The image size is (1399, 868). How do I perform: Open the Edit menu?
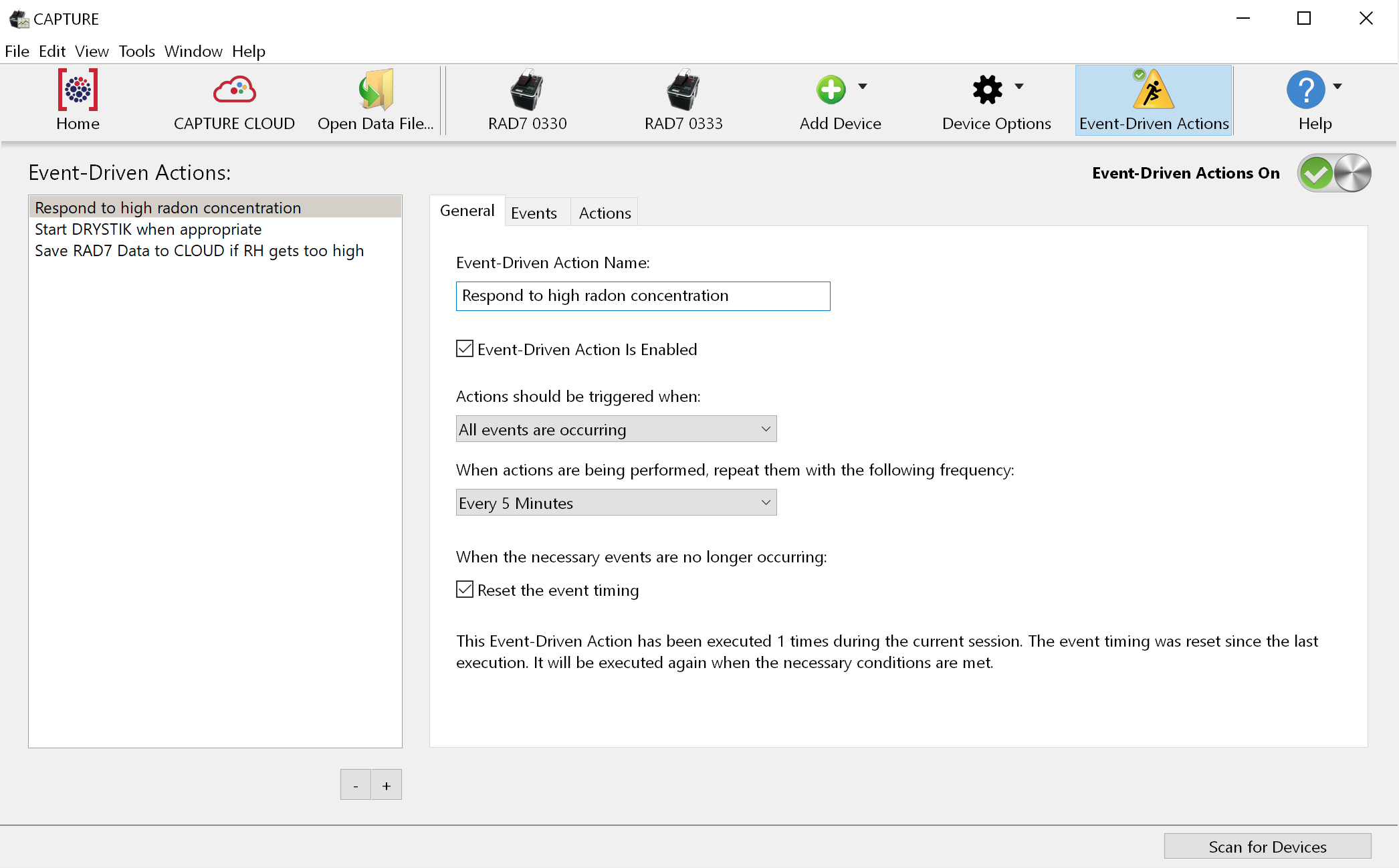52,51
